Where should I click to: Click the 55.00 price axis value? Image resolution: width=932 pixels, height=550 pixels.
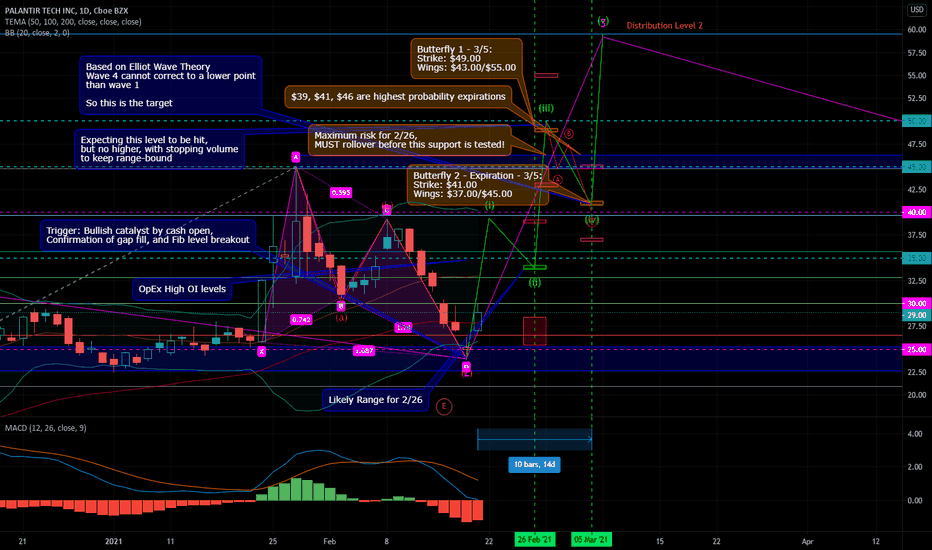coord(917,76)
